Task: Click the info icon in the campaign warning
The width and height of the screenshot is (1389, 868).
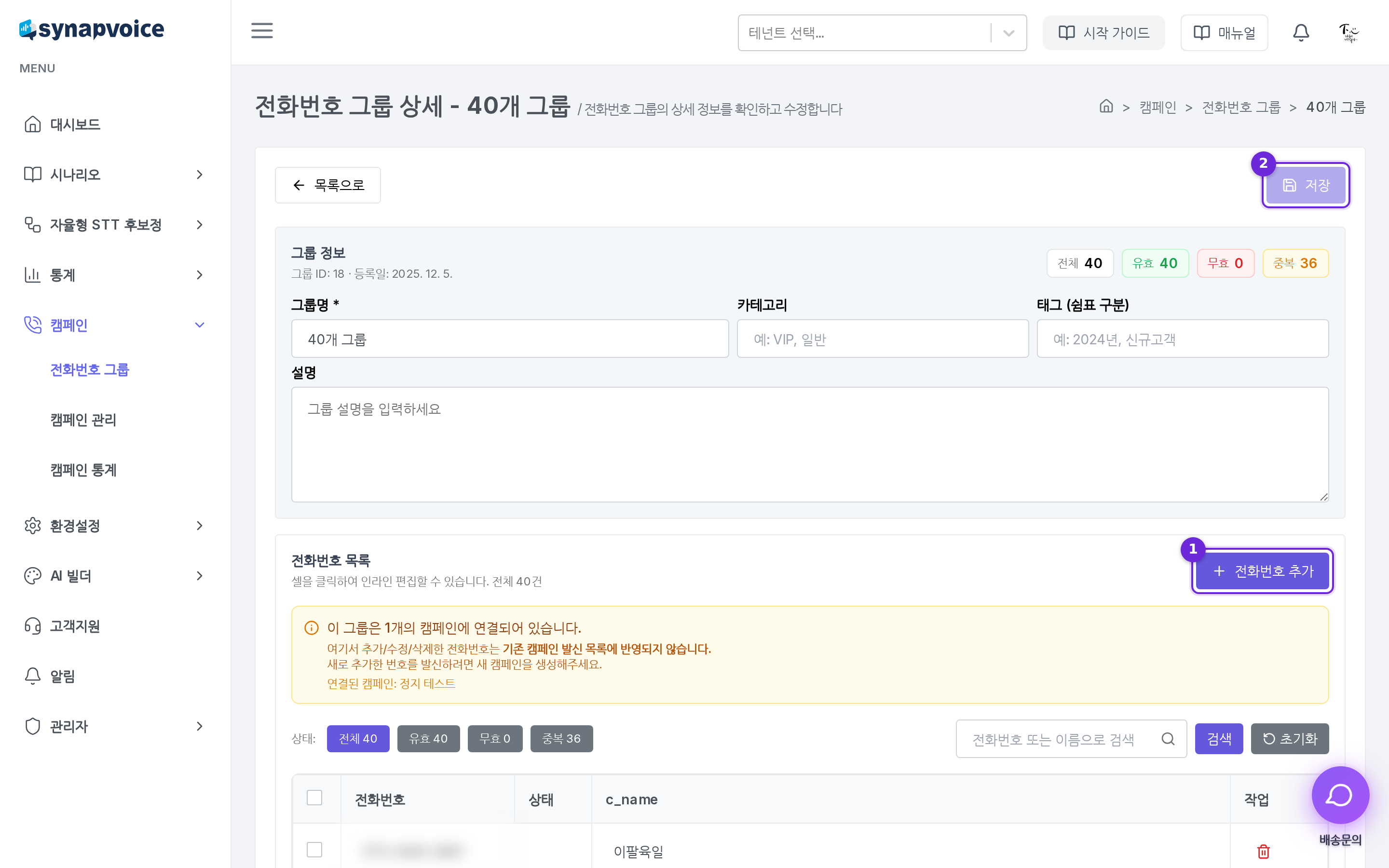Action: pyautogui.click(x=311, y=627)
